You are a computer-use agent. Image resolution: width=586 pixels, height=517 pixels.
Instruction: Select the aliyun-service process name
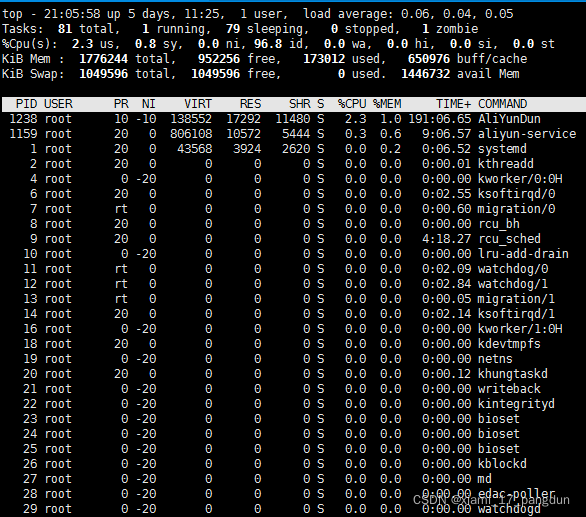click(527, 134)
